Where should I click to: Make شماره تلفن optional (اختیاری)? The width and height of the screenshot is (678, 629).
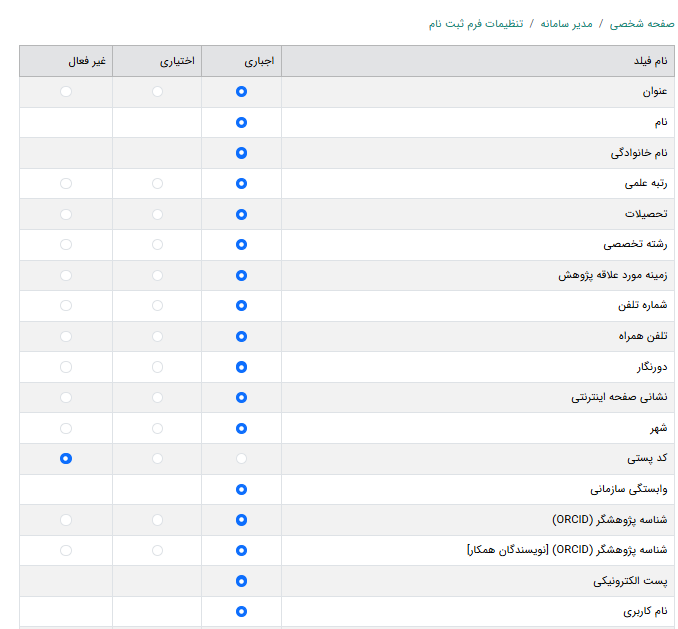click(x=157, y=306)
